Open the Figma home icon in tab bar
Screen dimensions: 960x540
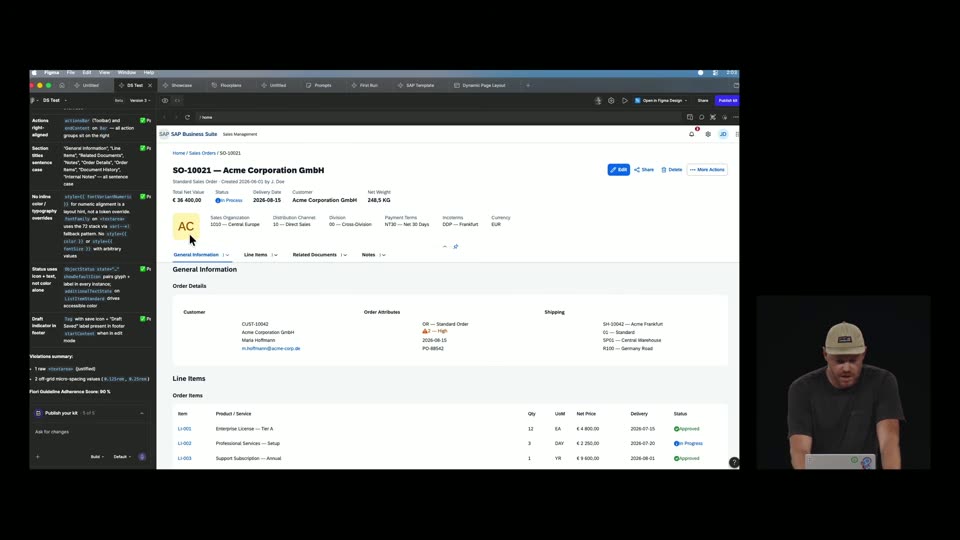[62, 85]
